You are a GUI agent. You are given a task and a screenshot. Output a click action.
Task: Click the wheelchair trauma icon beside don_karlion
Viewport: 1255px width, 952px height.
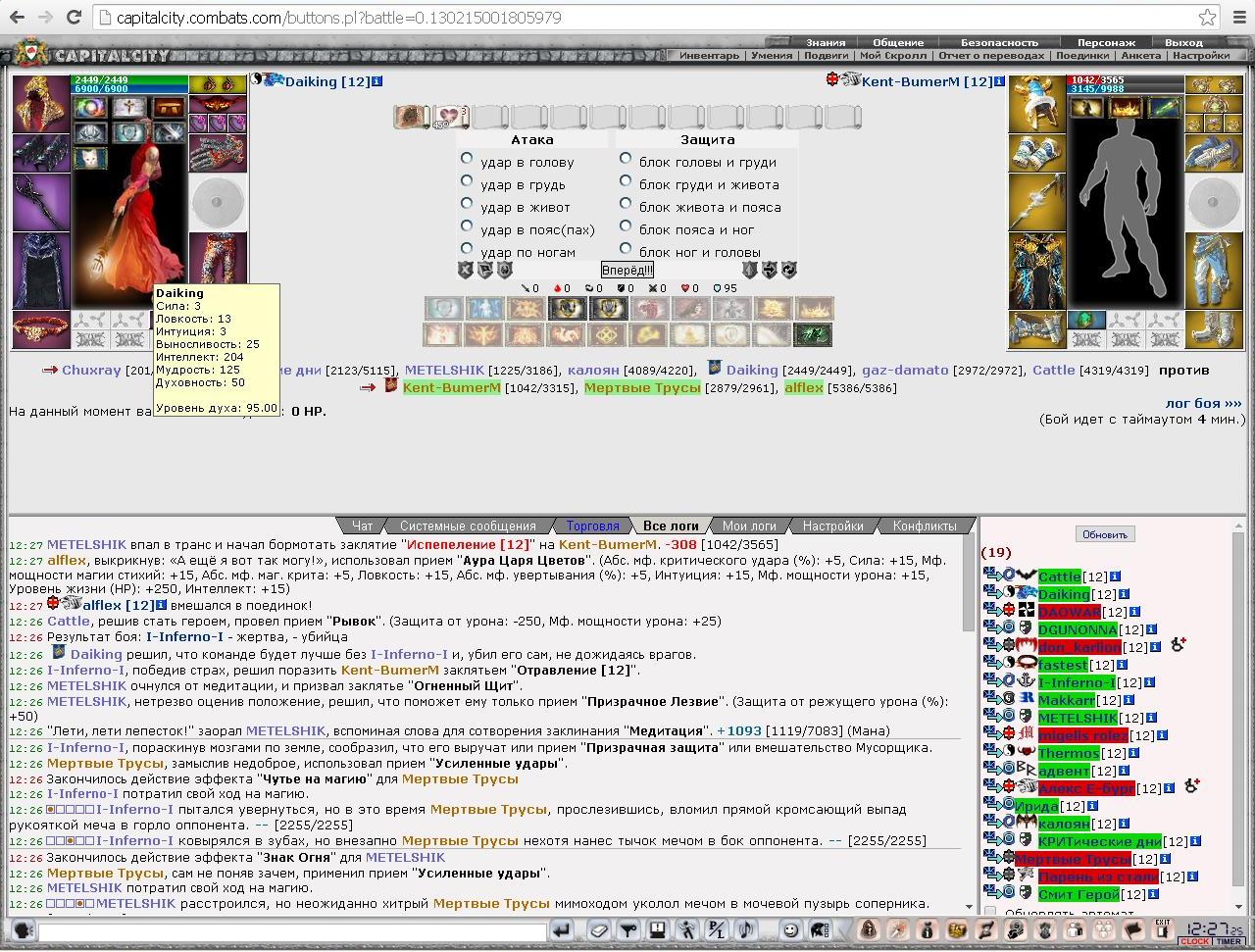click(1179, 645)
